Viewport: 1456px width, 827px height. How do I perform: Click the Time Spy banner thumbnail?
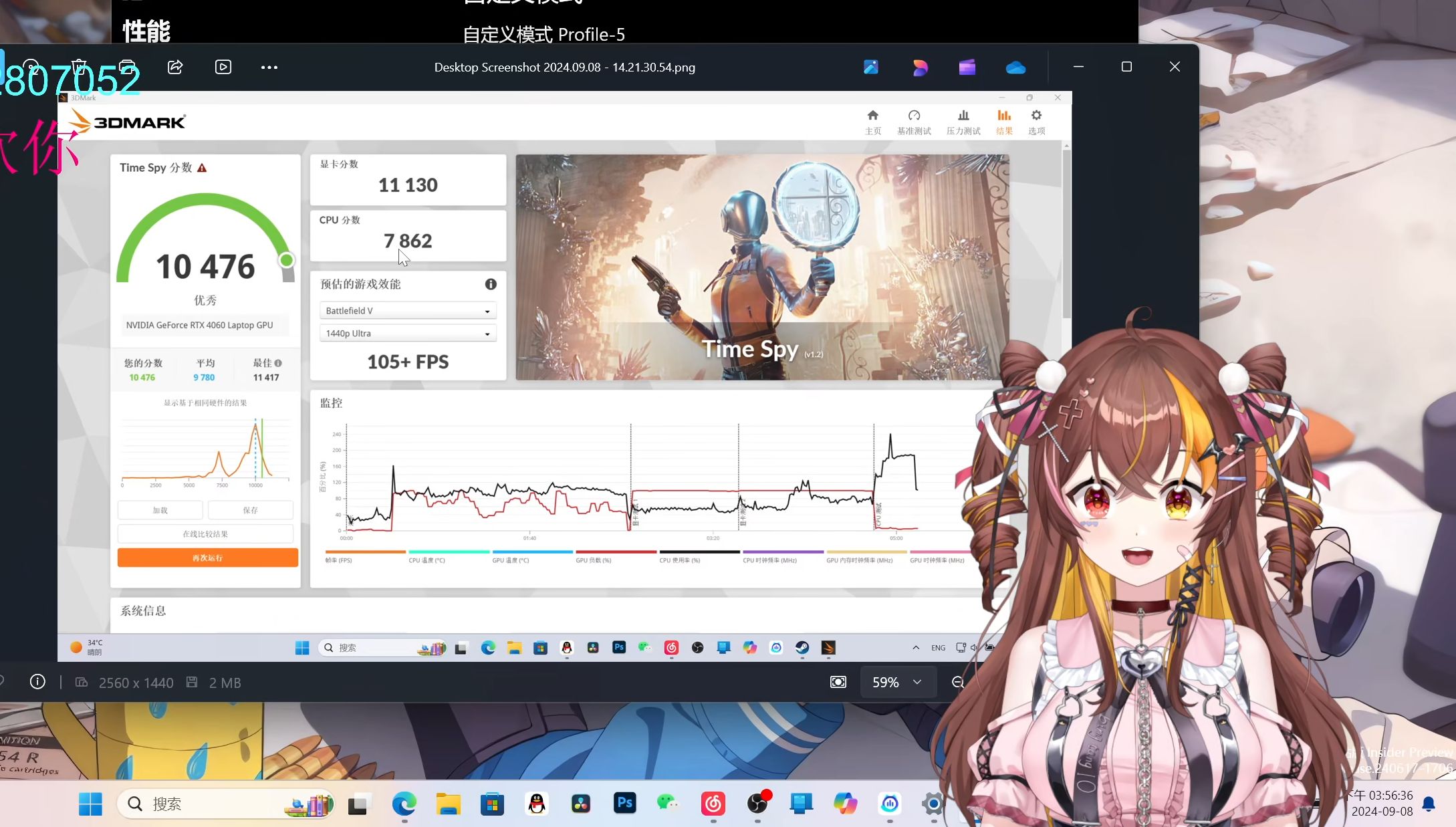point(762,267)
